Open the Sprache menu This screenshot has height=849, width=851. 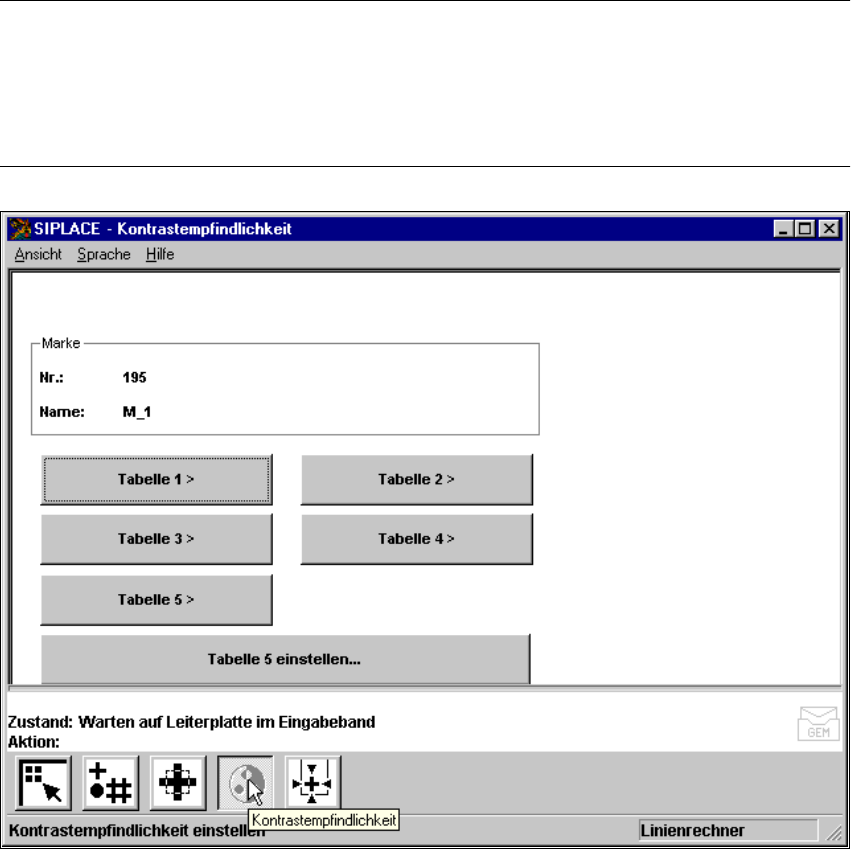coord(104,254)
